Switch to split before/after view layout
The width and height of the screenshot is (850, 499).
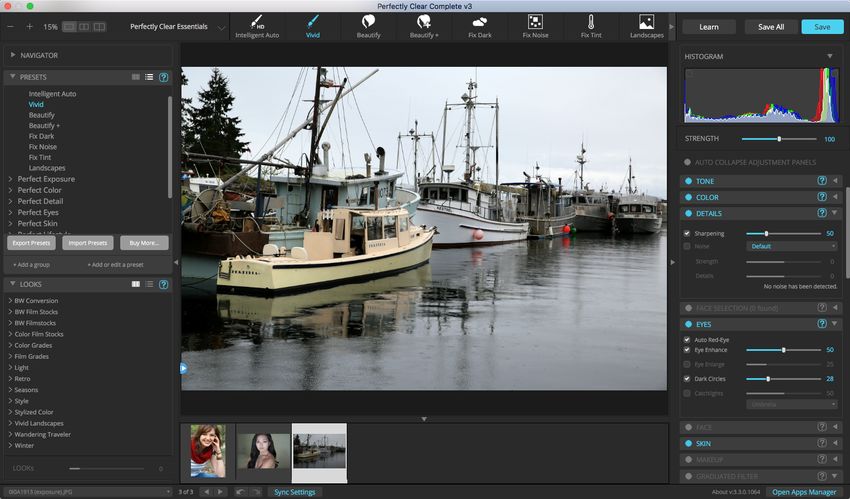click(99, 27)
